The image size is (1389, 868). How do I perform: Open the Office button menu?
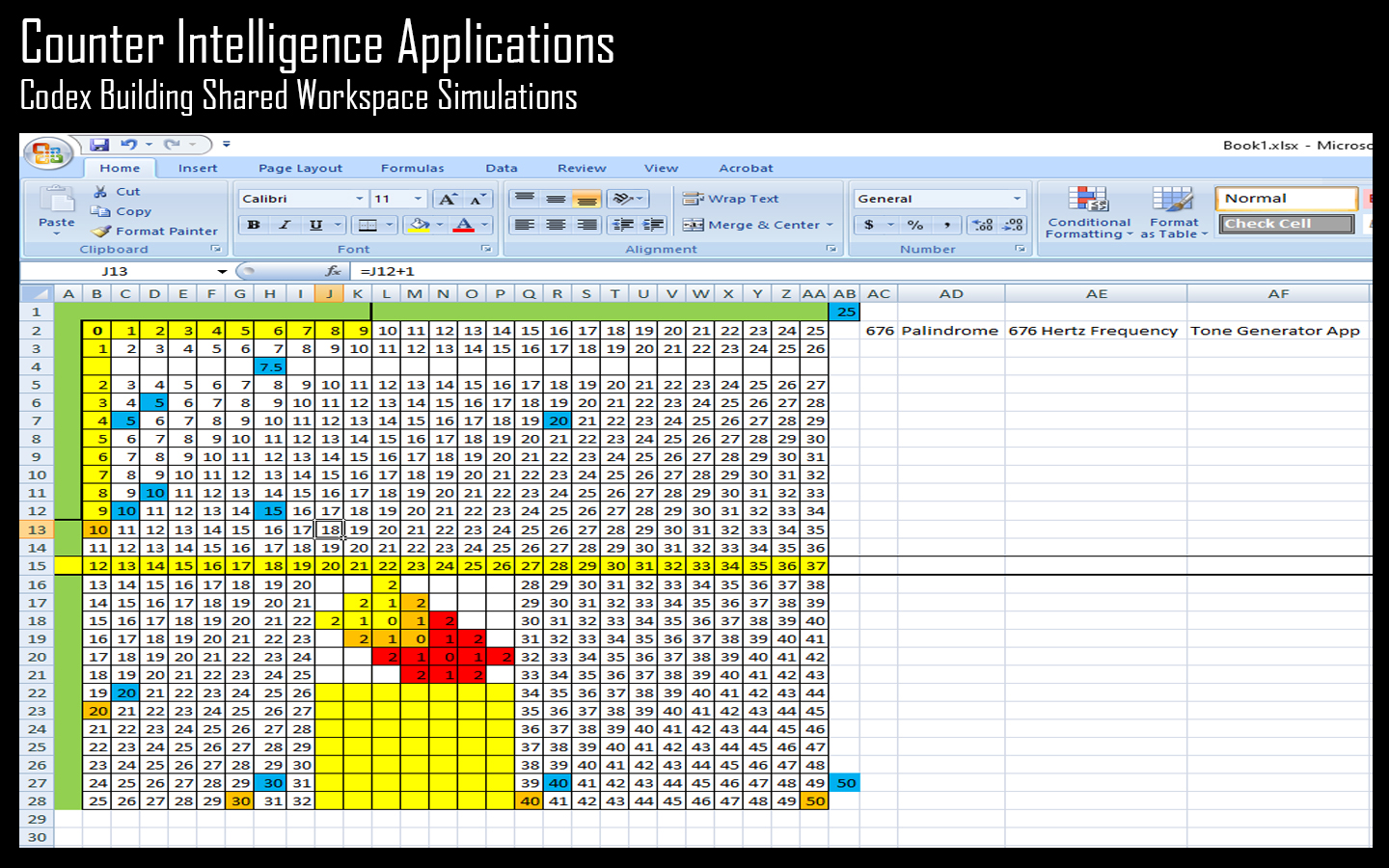[46, 153]
